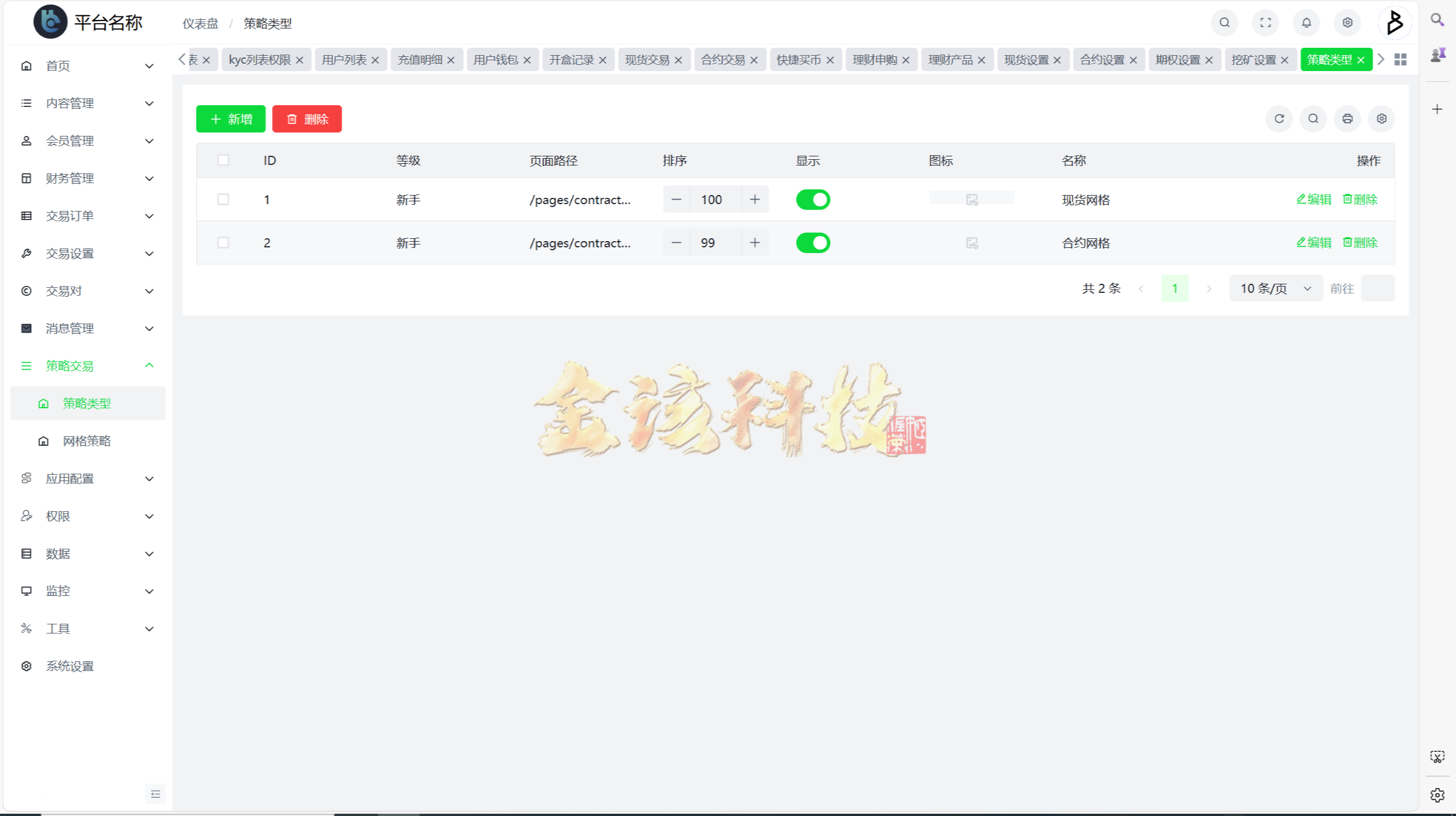
Task: Click the green 新增 button
Action: 230,119
